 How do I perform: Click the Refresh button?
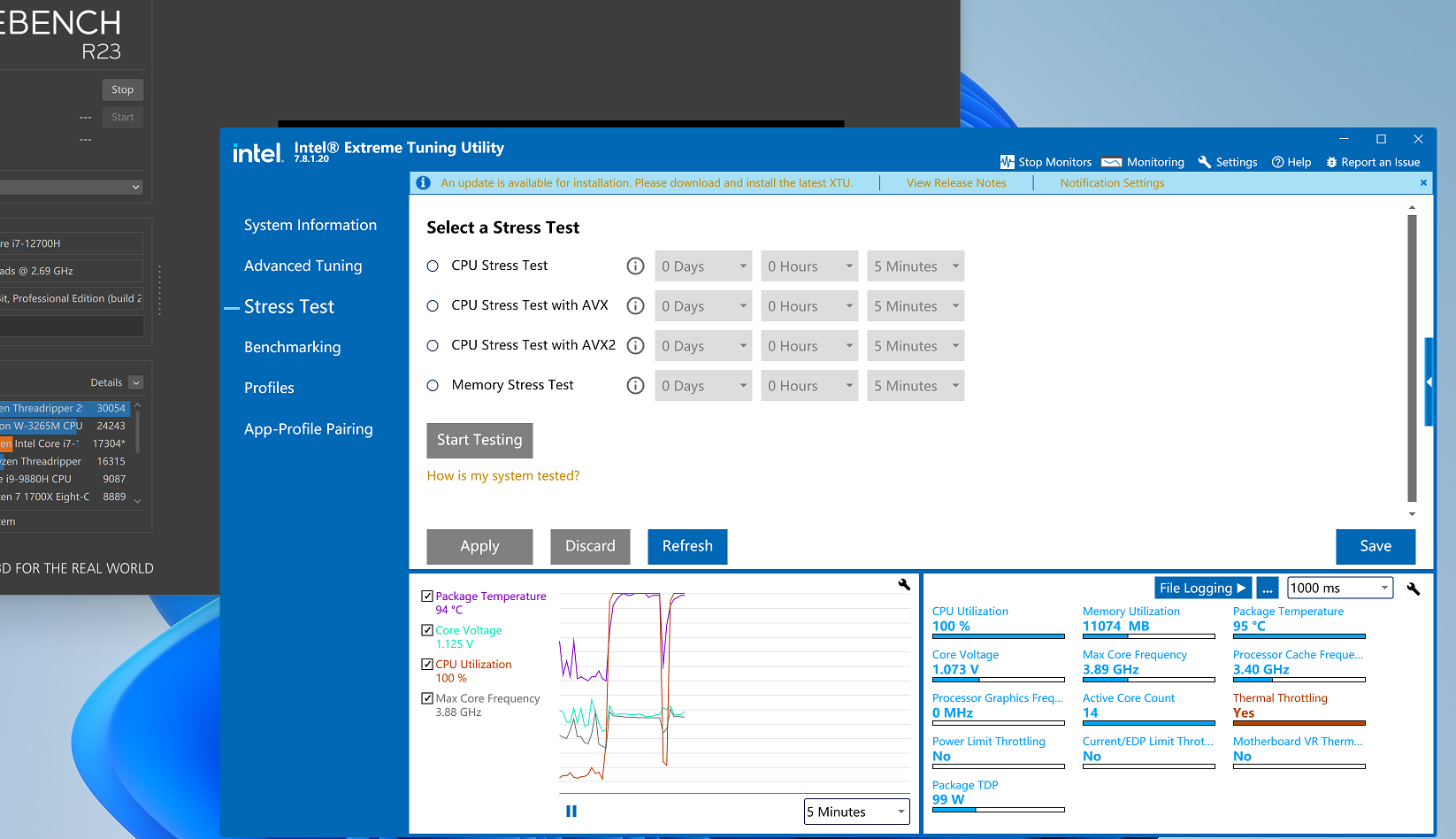tap(687, 546)
